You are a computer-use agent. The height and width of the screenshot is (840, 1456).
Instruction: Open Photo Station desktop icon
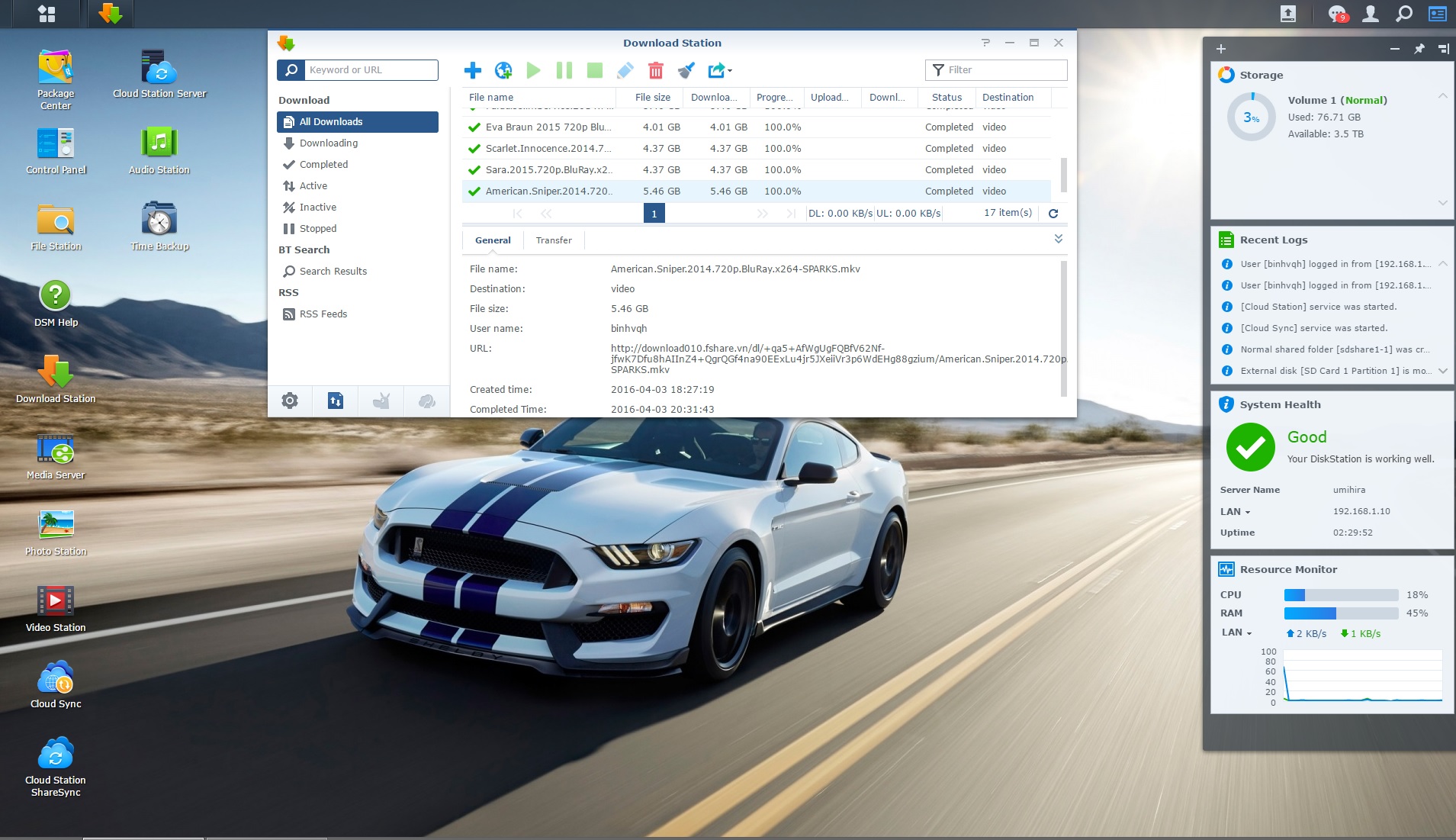(56, 532)
